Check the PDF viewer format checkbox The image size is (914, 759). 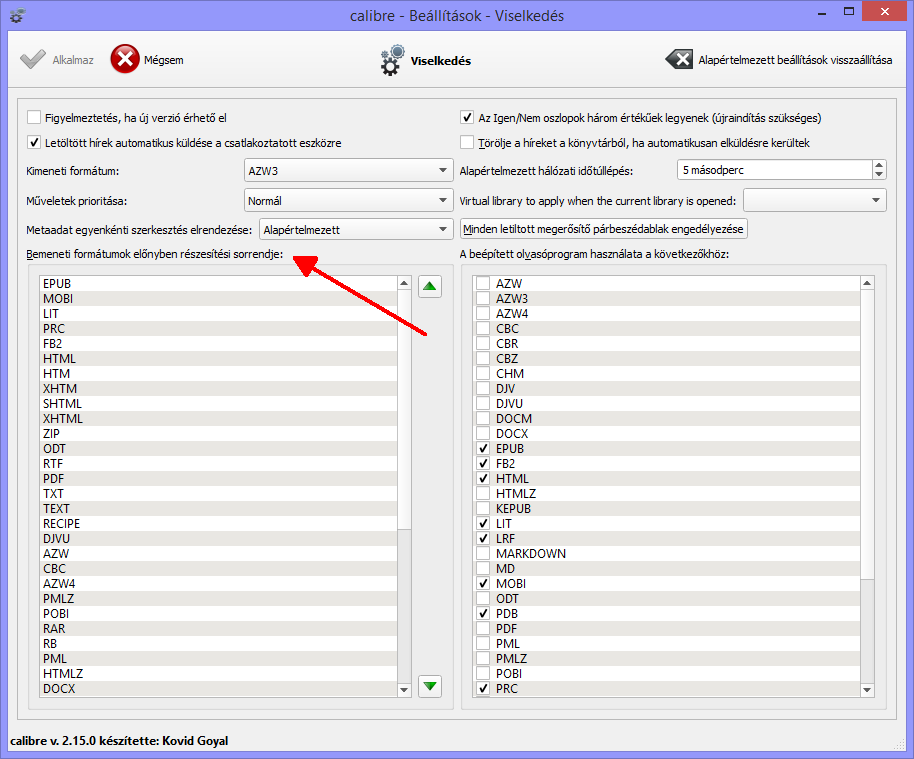[483, 628]
